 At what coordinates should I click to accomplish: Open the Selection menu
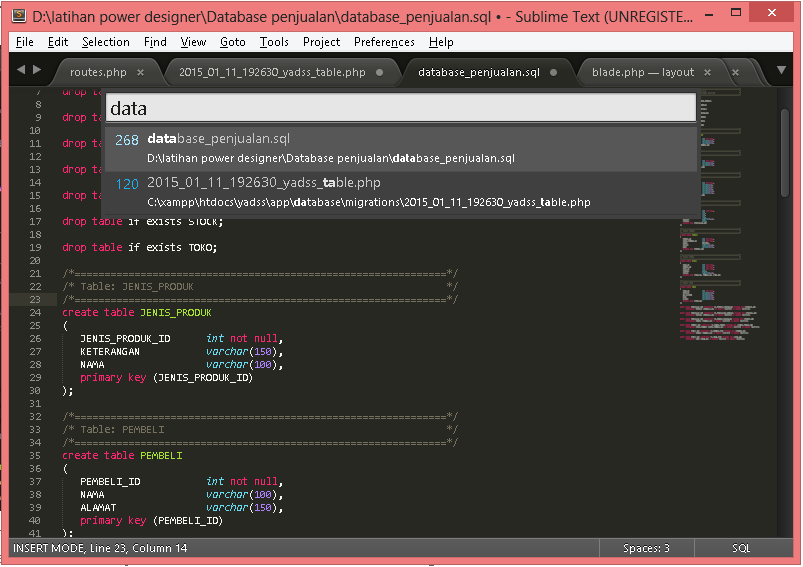pos(105,42)
